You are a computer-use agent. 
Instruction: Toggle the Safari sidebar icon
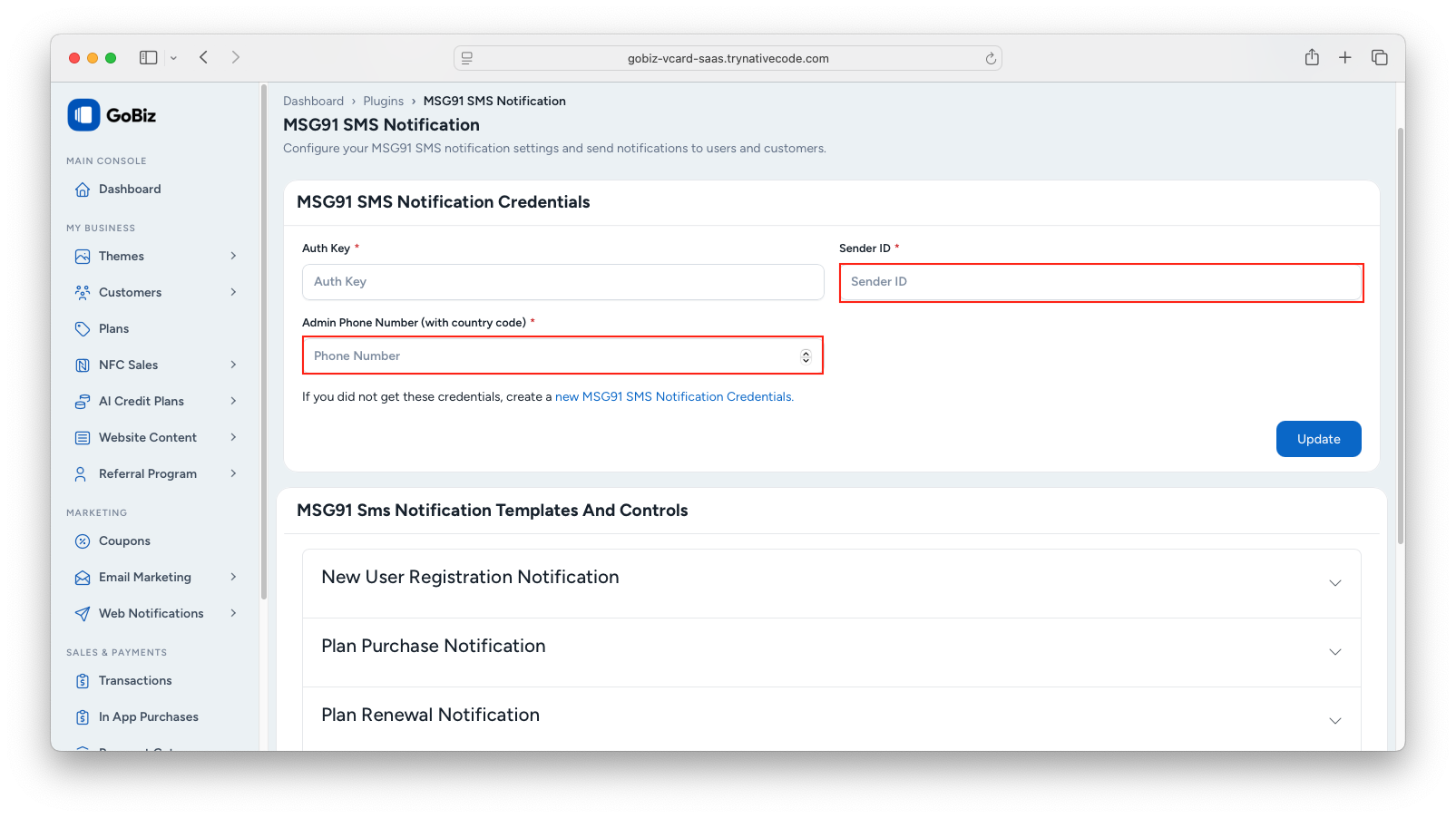[148, 57]
